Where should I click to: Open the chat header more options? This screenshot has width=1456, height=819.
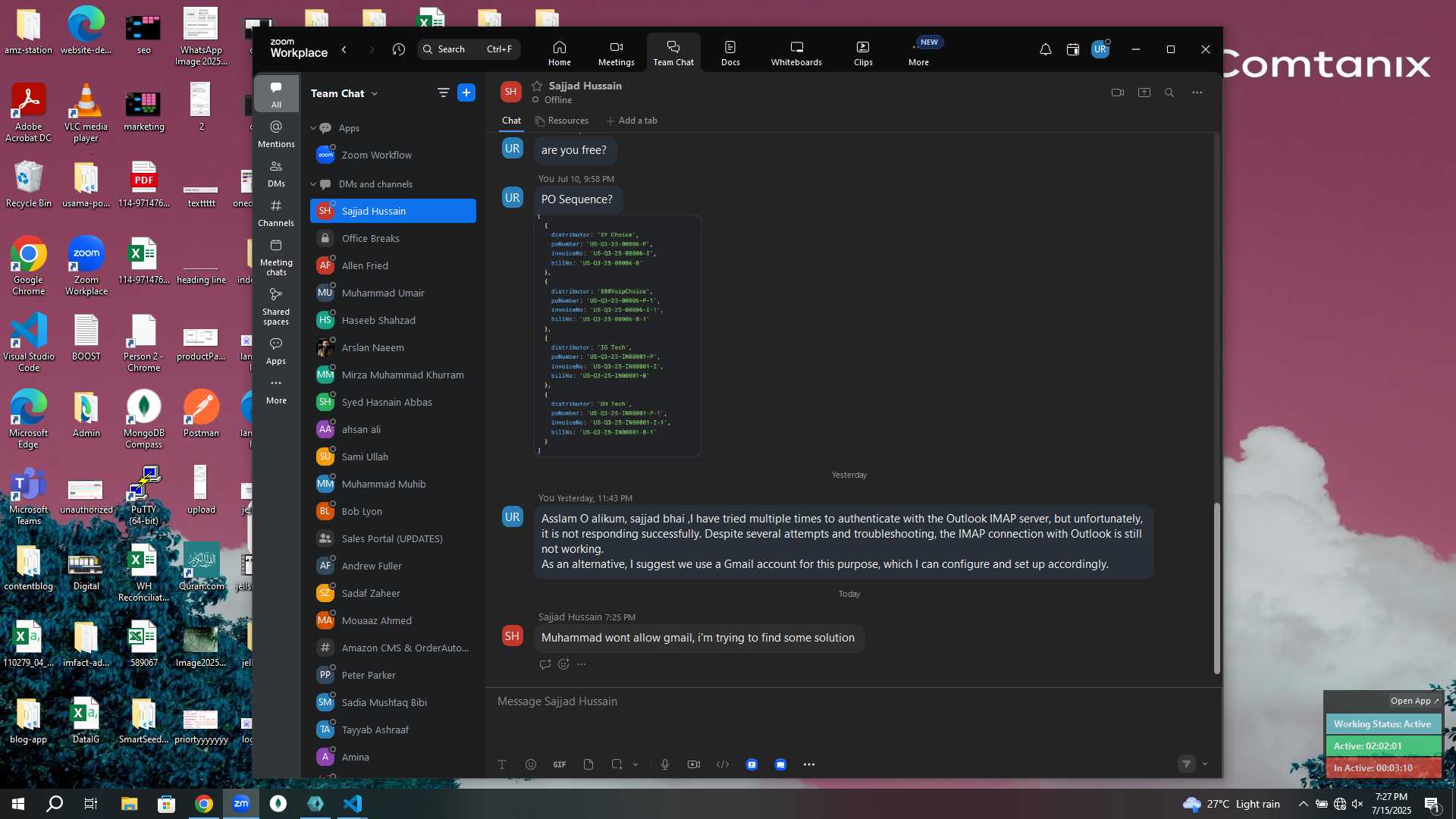1197,93
